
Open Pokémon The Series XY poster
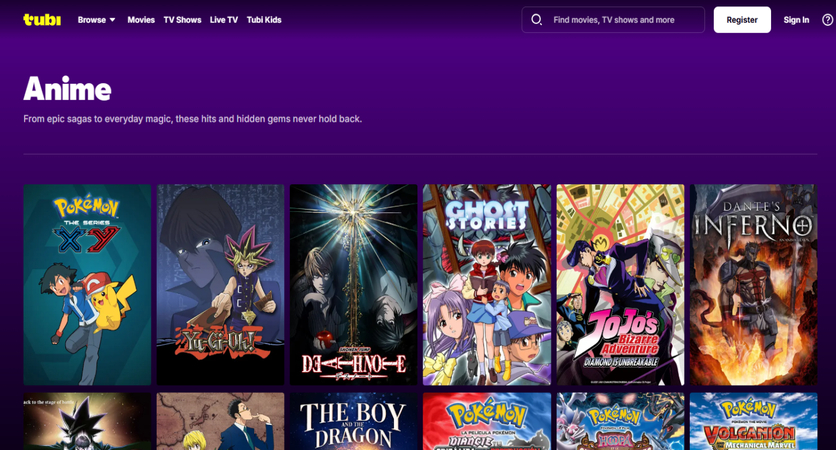tap(87, 285)
